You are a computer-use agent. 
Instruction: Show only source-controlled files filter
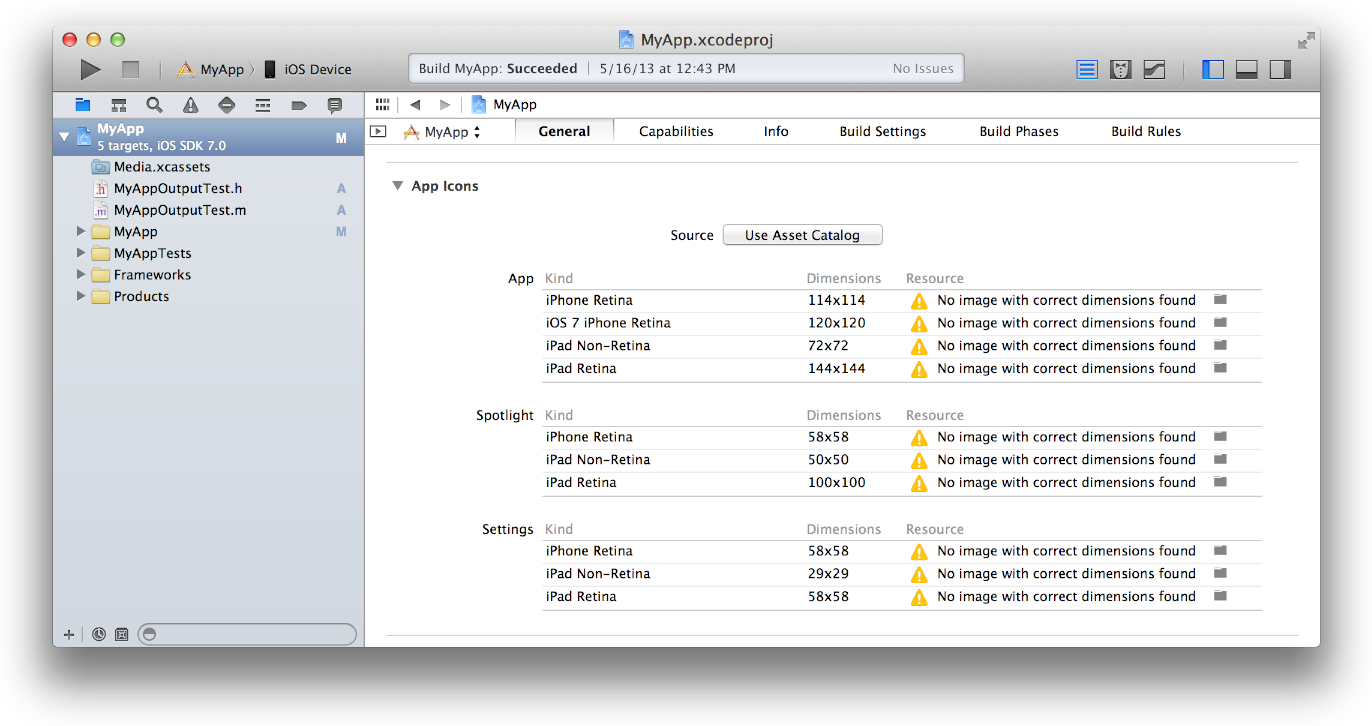click(122, 634)
